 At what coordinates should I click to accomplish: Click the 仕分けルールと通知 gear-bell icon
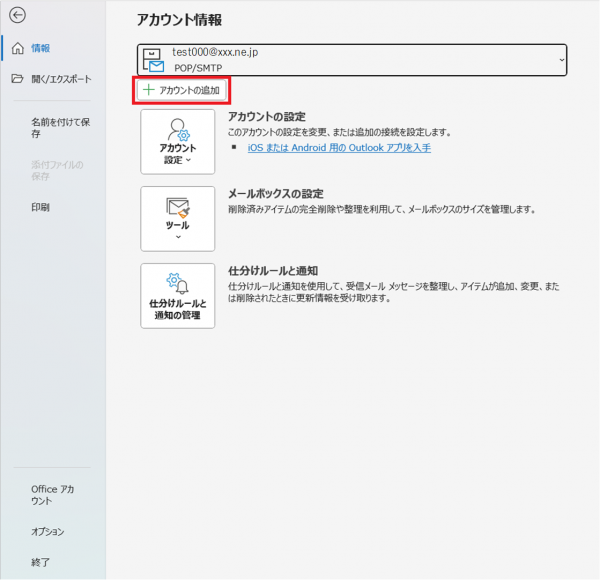pos(178,284)
